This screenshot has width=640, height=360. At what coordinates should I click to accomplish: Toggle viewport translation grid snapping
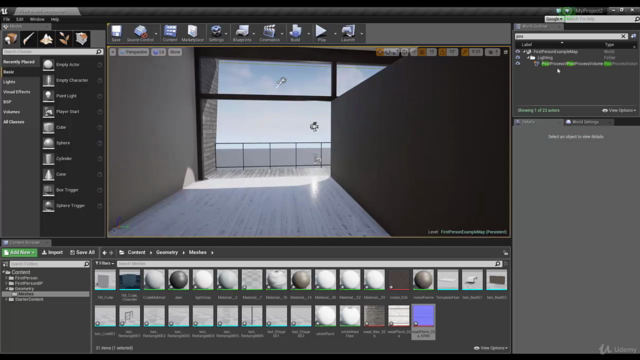[x=422, y=52]
